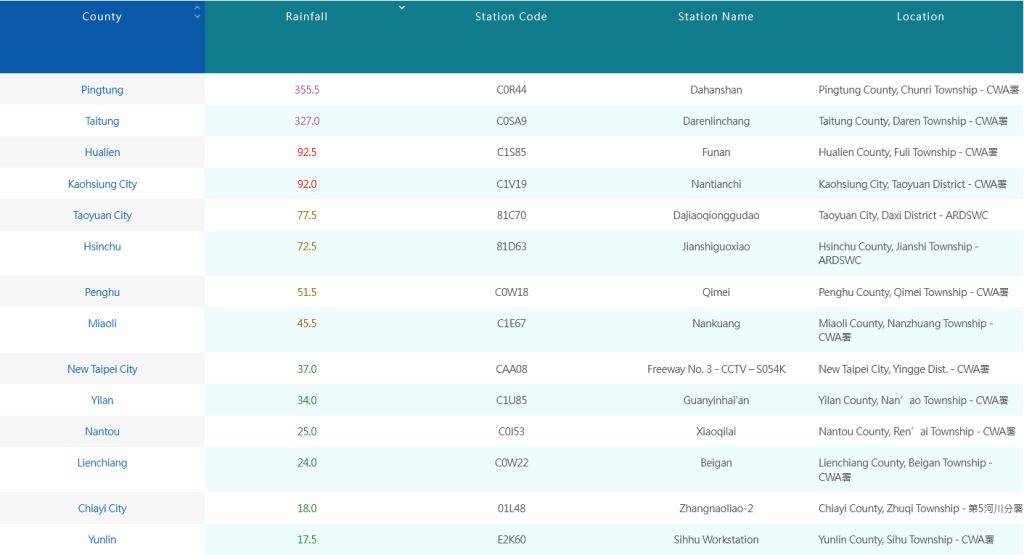
Task: Open the Taitung county link
Action: tap(102, 121)
